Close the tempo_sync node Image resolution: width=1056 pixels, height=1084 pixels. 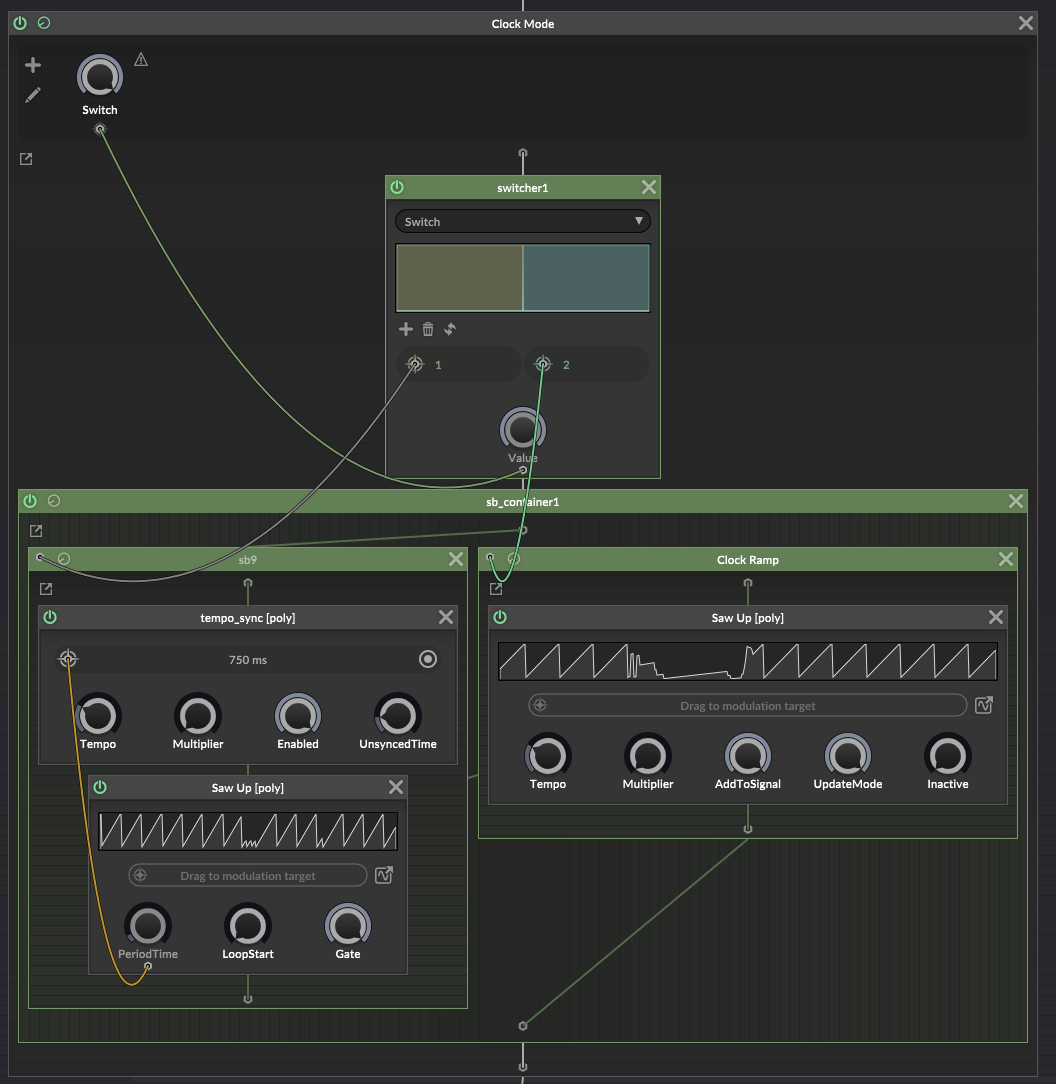(446, 617)
